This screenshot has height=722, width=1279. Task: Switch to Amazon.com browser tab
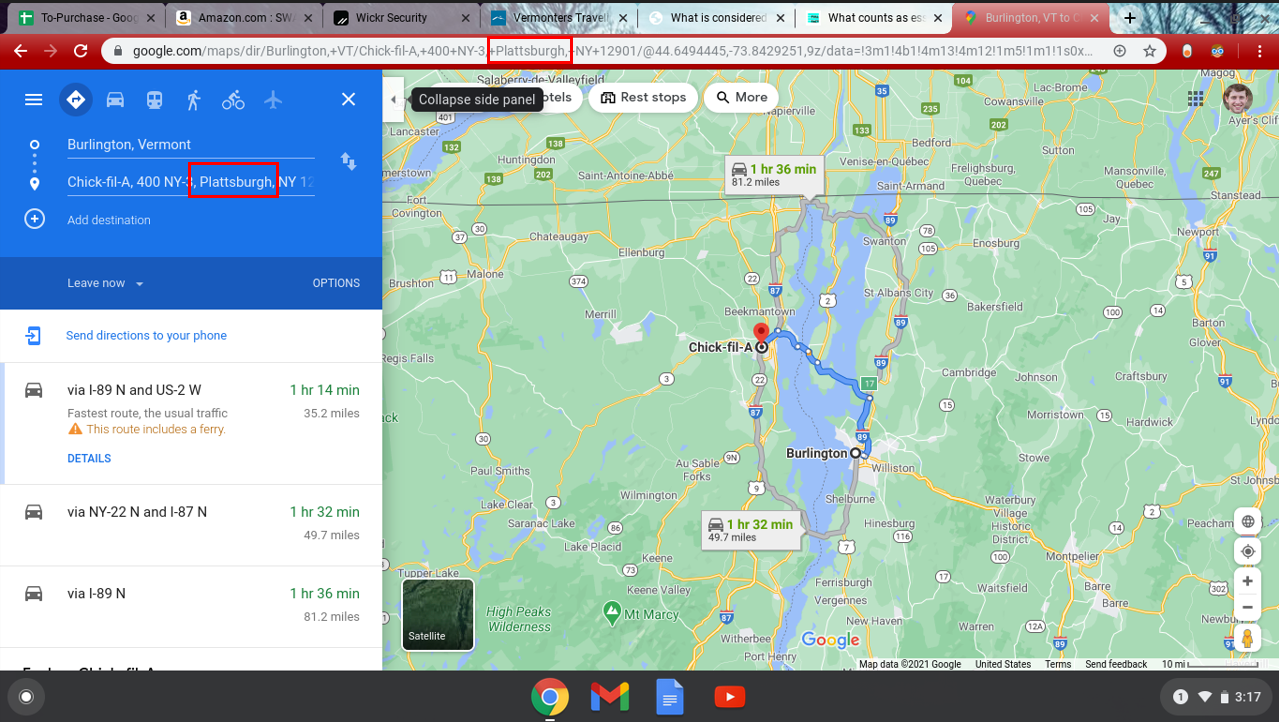pyautogui.click(x=243, y=18)
